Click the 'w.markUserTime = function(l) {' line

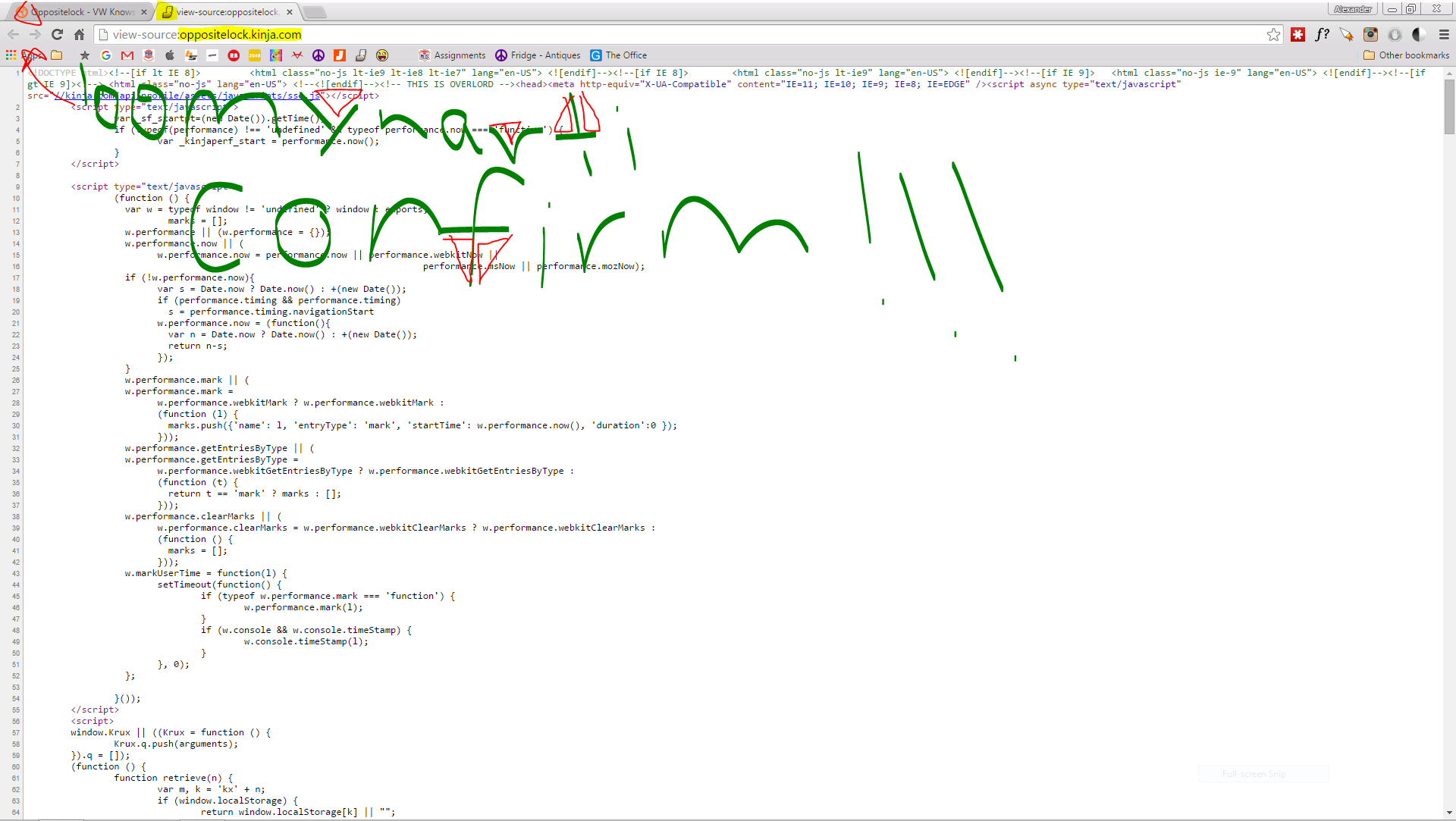(x=206, y=573)
